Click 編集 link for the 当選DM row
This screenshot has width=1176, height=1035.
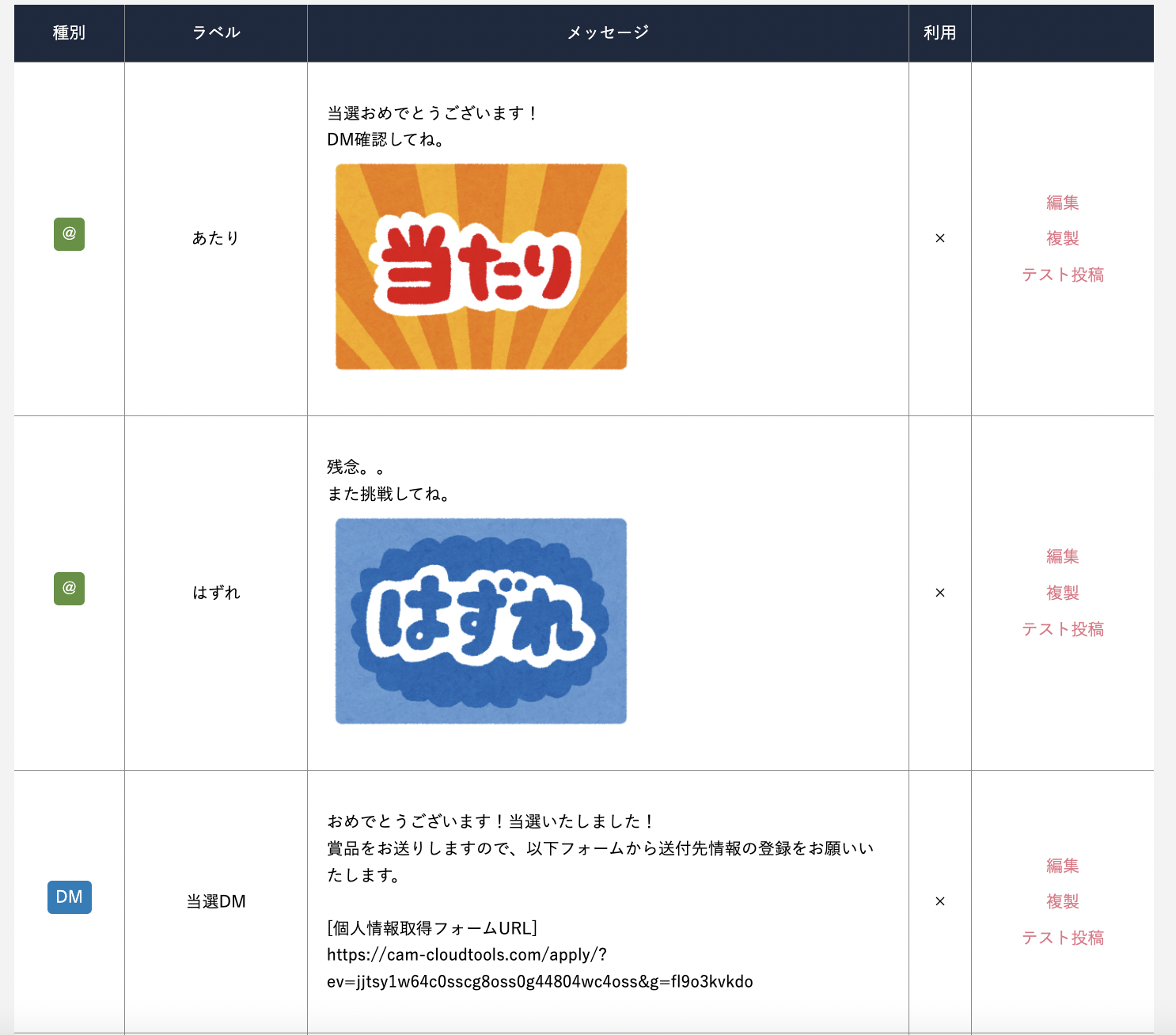1063,866
